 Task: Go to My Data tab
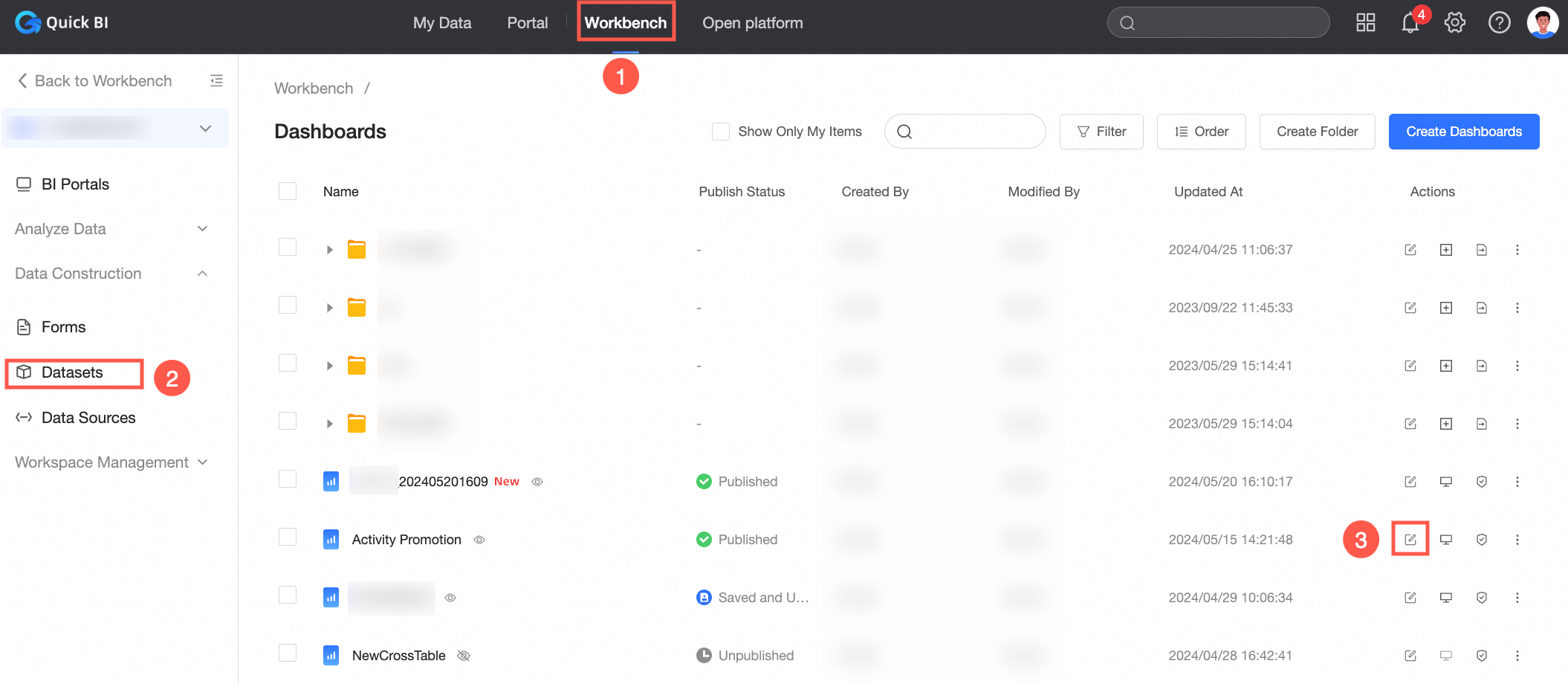click(442, 23)
